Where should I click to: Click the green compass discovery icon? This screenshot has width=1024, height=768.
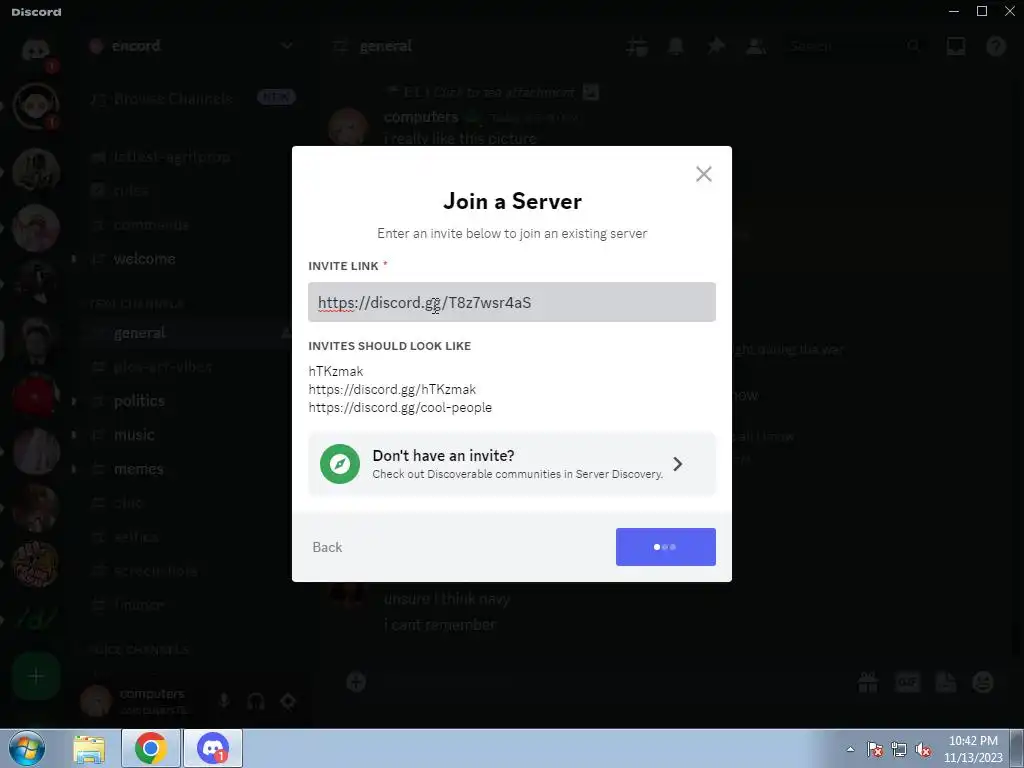pyautogui.click(x=340, y=464)
